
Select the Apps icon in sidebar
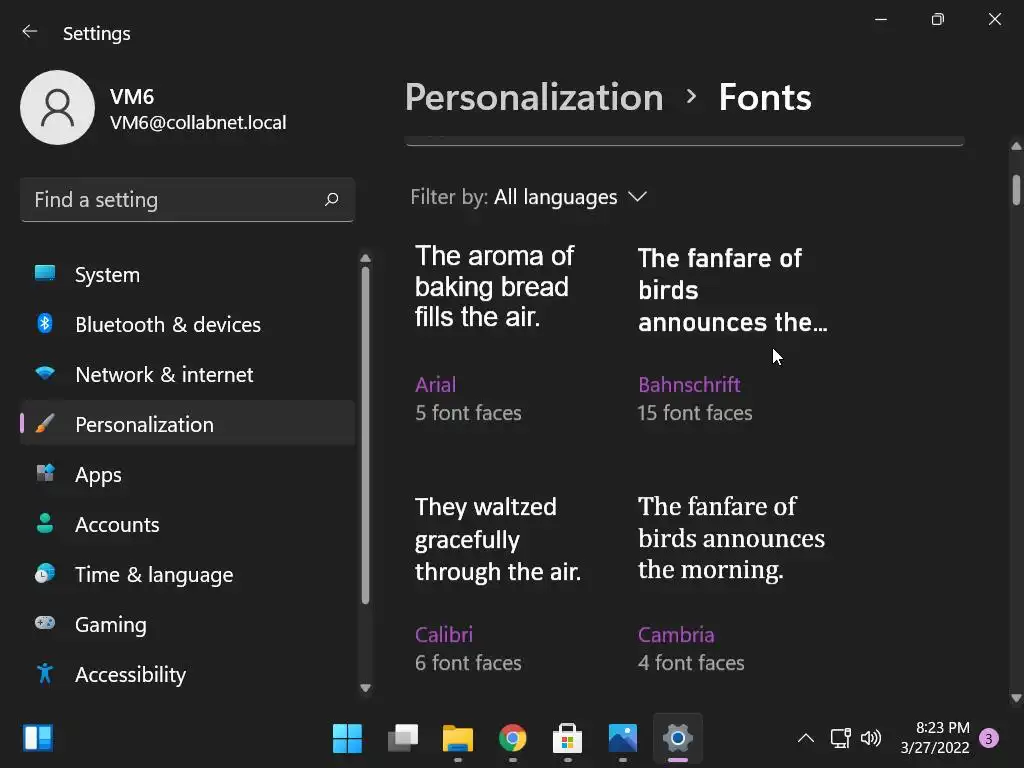click(45, 473)
